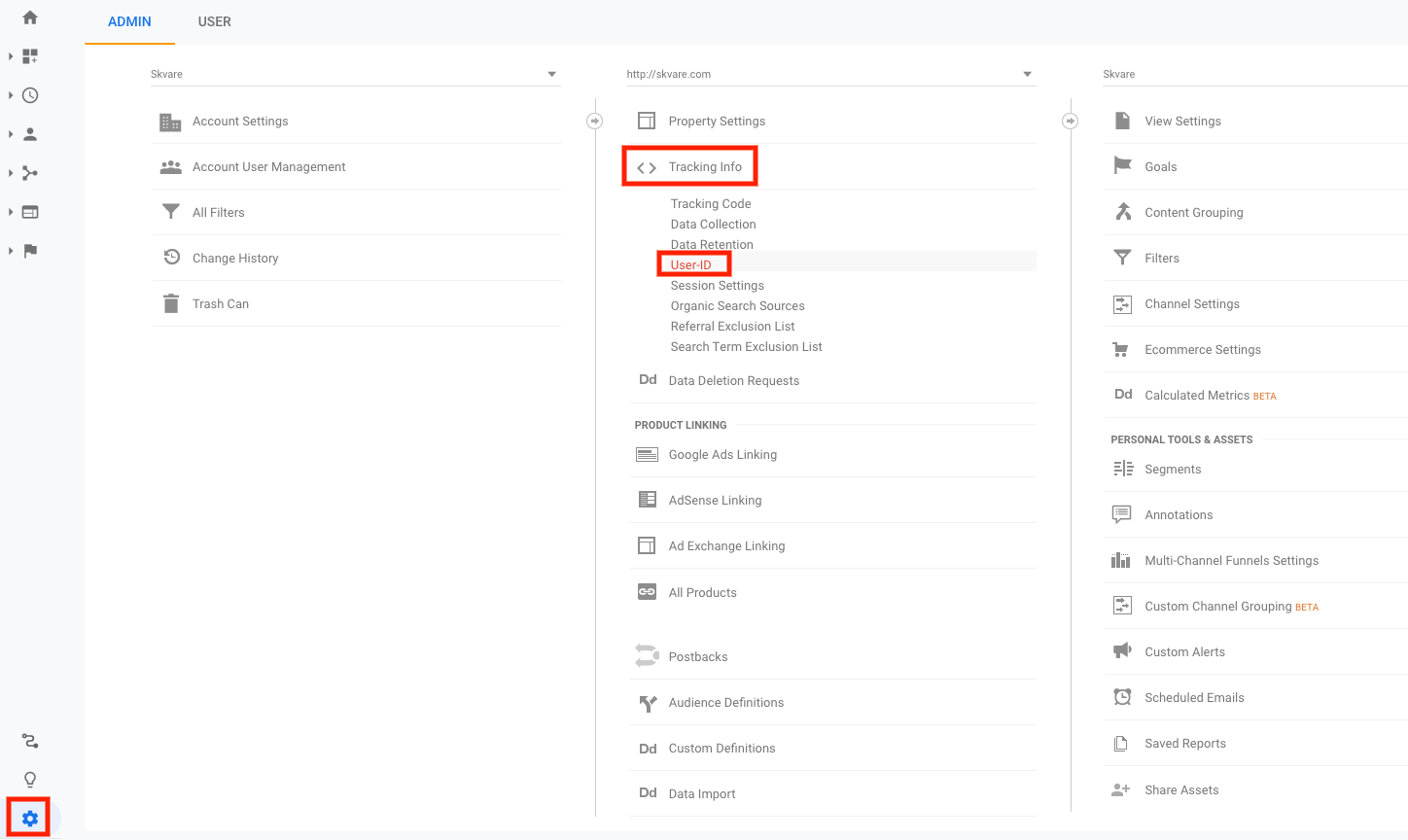Open the Conversions flag icon

coord(28,250)
